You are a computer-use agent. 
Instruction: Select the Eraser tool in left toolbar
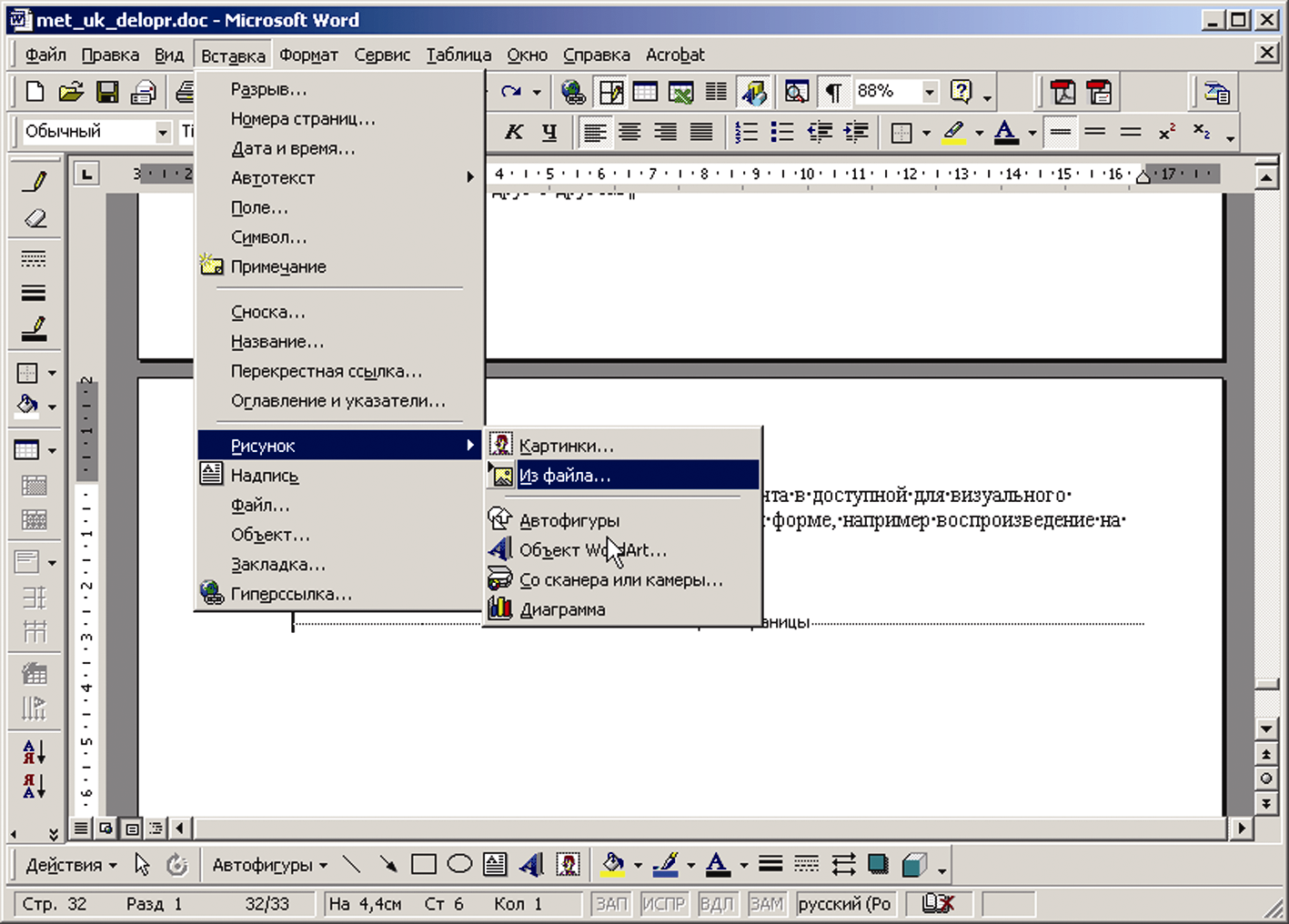35,218
